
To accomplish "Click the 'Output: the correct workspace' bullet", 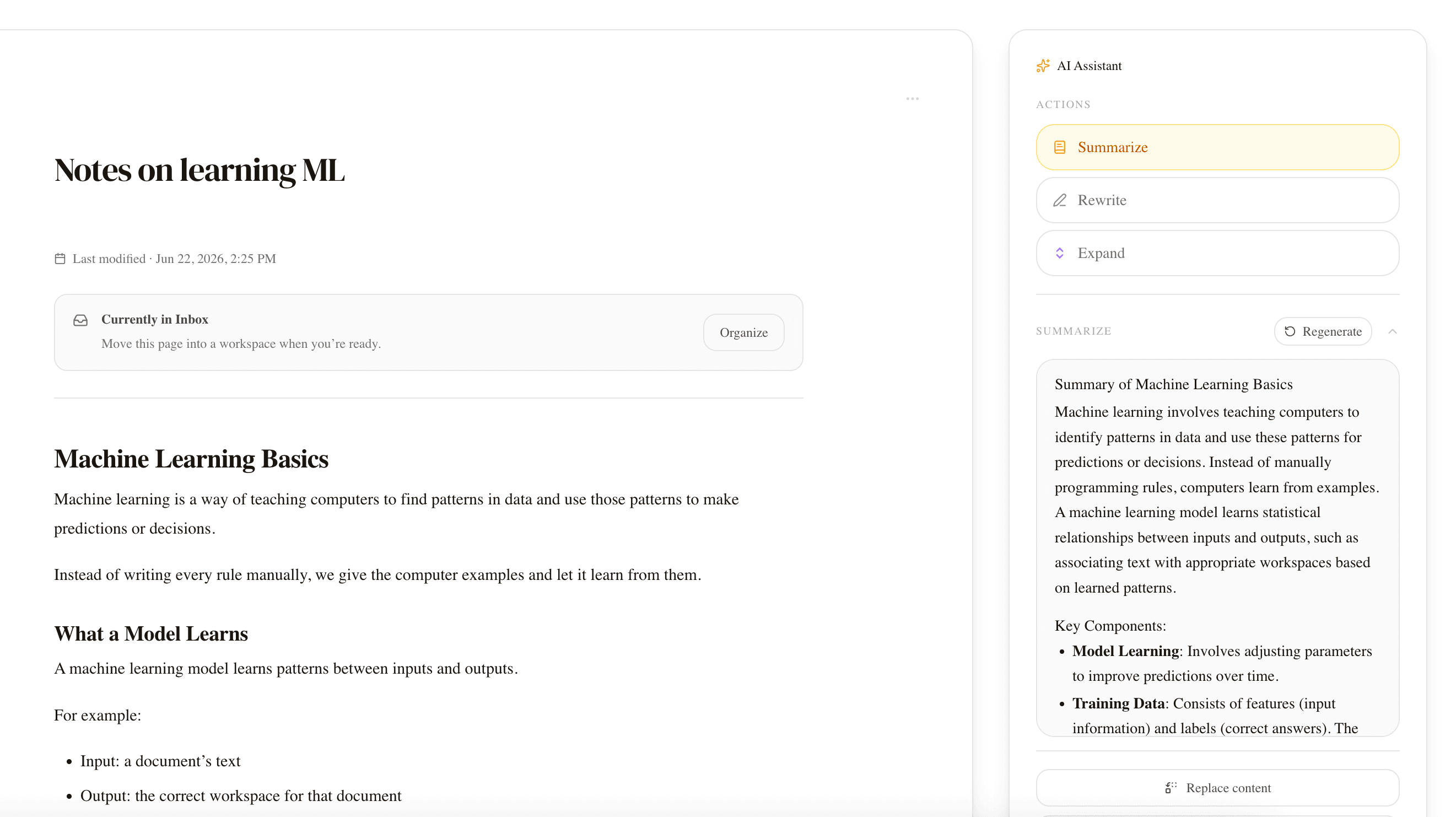I will tap(241, 796).
